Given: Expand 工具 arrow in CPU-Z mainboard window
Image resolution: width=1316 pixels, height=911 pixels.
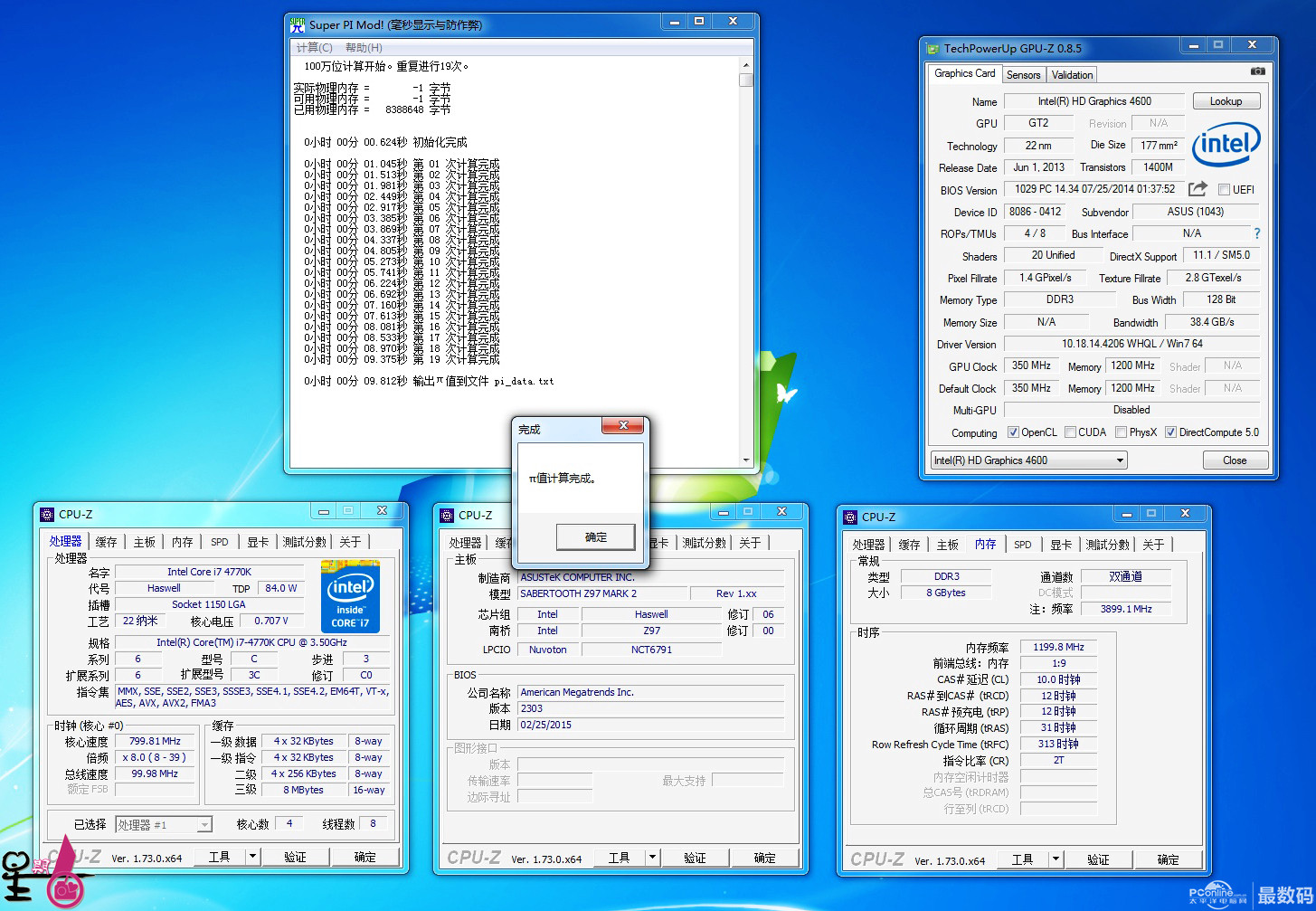Looking at the screenshot, I should 652,858.
